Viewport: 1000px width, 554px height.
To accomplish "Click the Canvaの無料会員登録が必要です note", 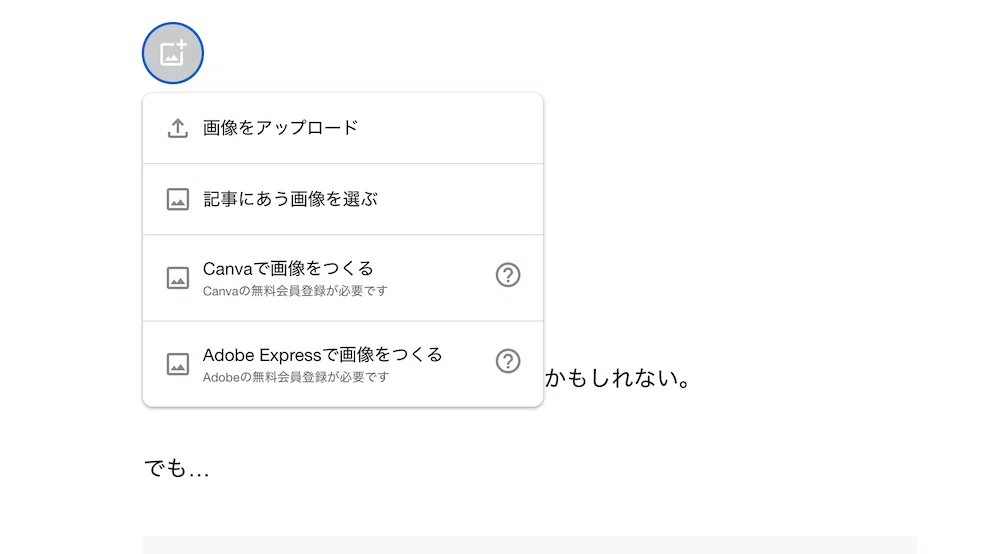I will (x=295, y=291).
